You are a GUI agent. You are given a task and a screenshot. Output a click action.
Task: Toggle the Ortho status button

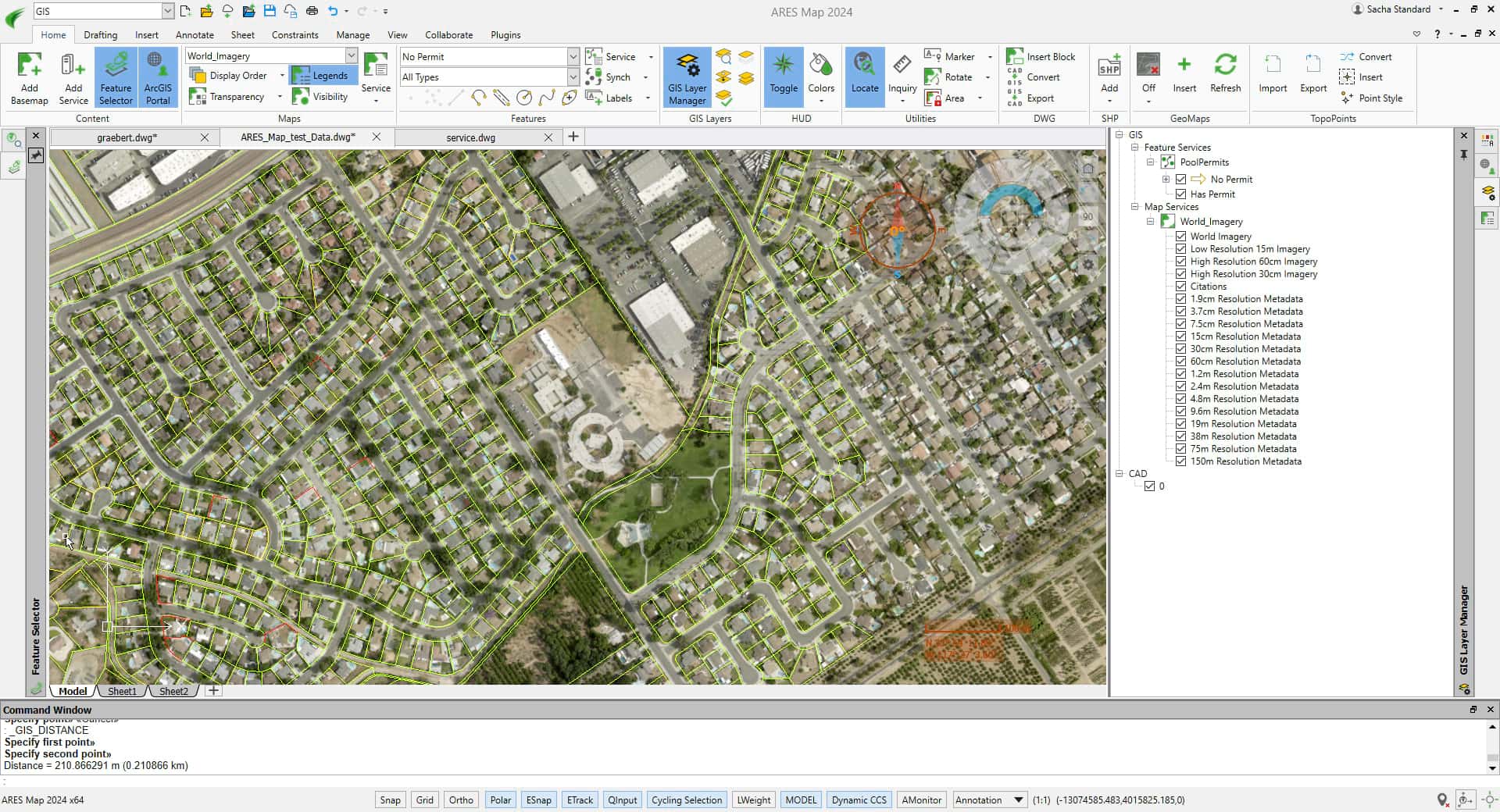(461, 800)
